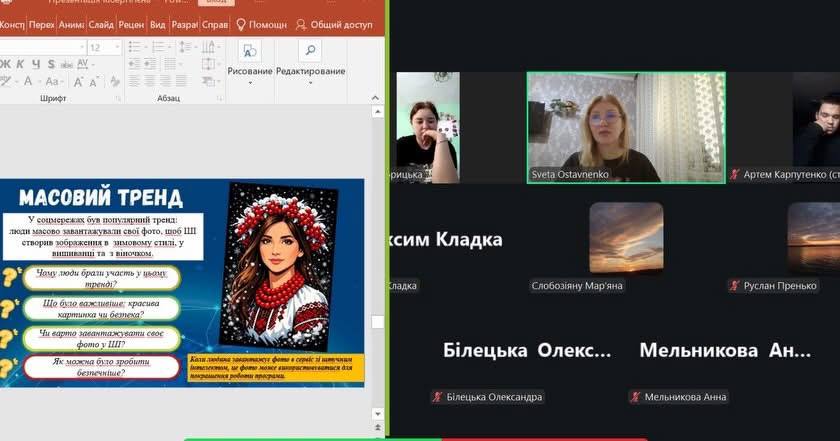840x441 pixels.
Task: Click the Помощник lightbulb icon
Action: 242,24
